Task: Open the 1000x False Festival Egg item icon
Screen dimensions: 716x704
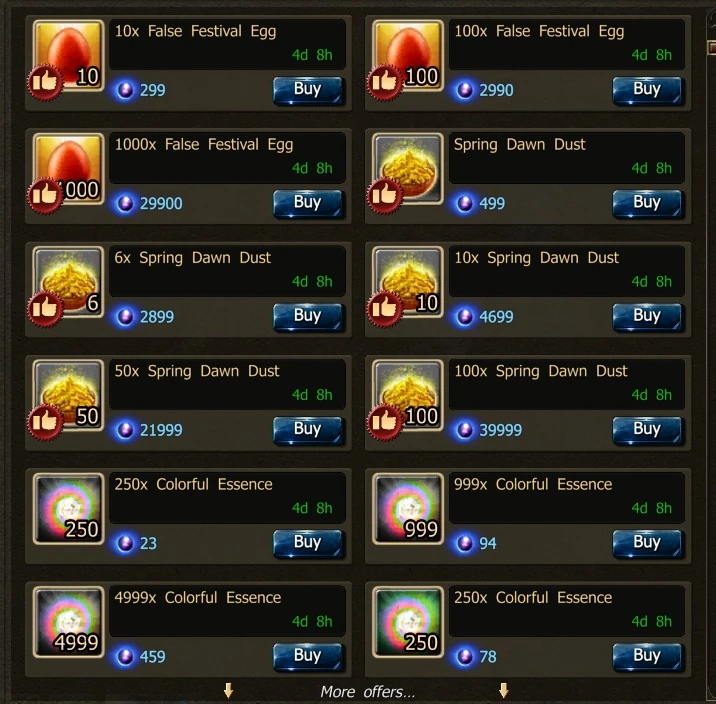Action: pyautogui.click(x=68, y=168)
